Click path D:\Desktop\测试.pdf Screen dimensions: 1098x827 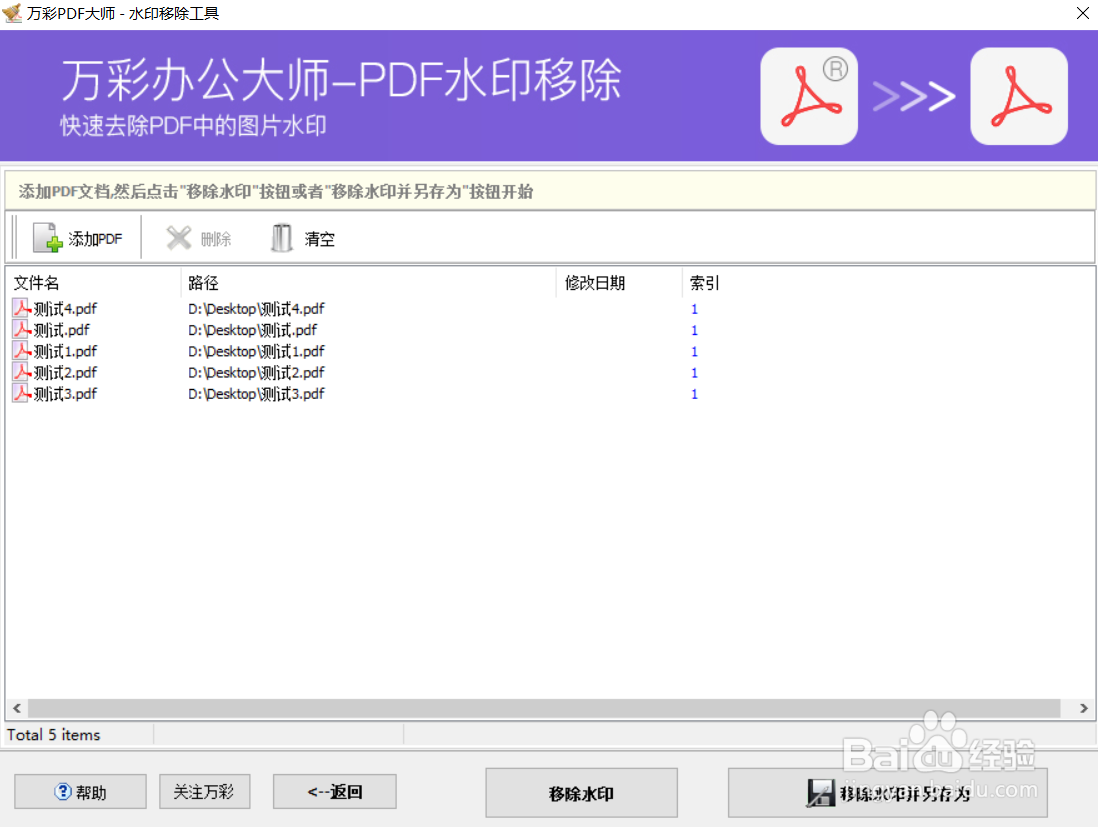pos(252,330)
